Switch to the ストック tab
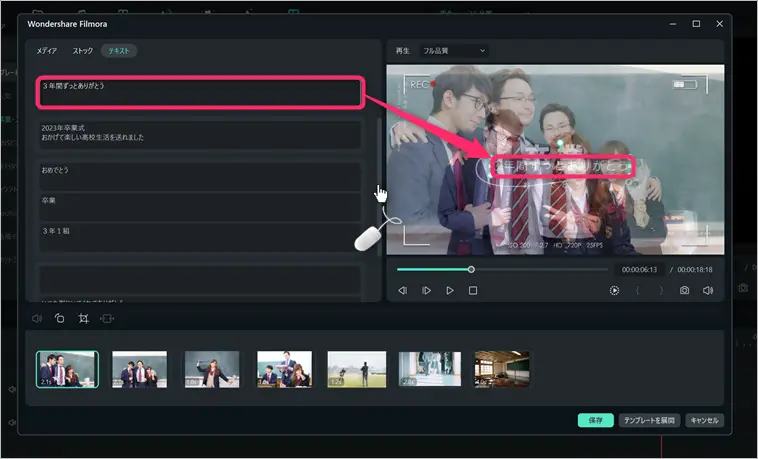Screen dimensions: 758x459 [x=83, y=51]
